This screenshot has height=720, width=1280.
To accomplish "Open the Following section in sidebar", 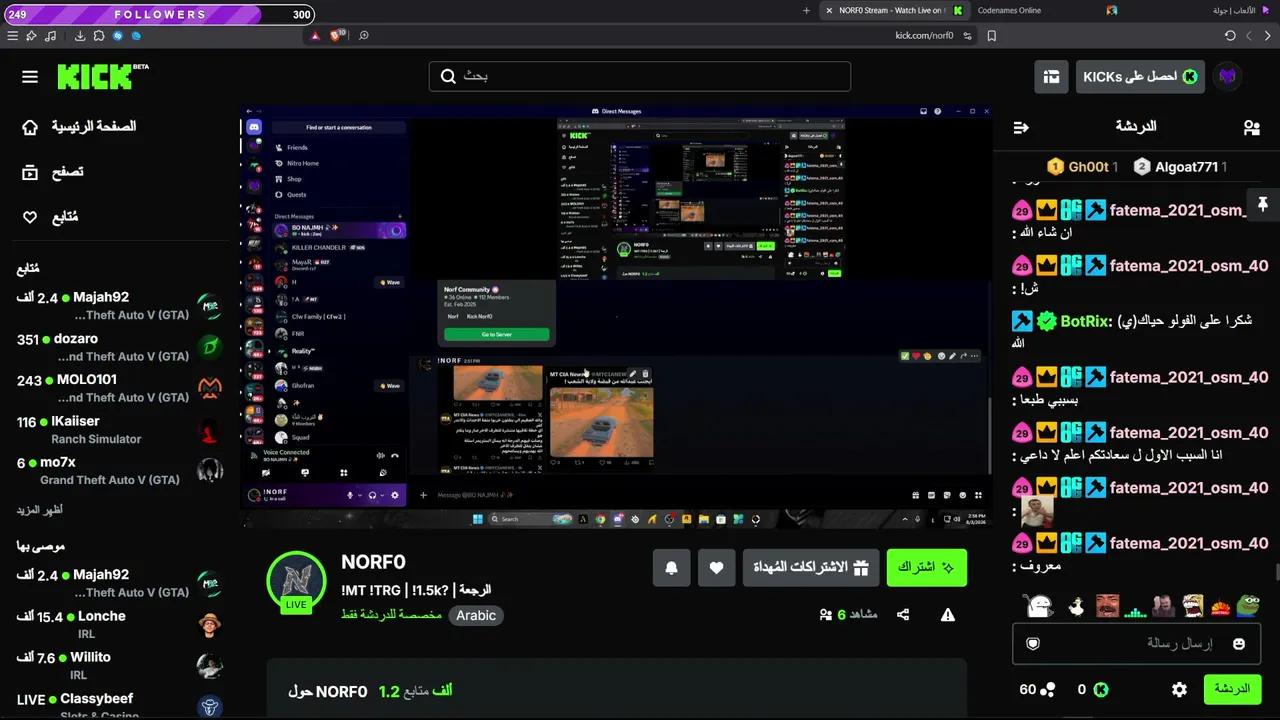I will tap(50, 217).
